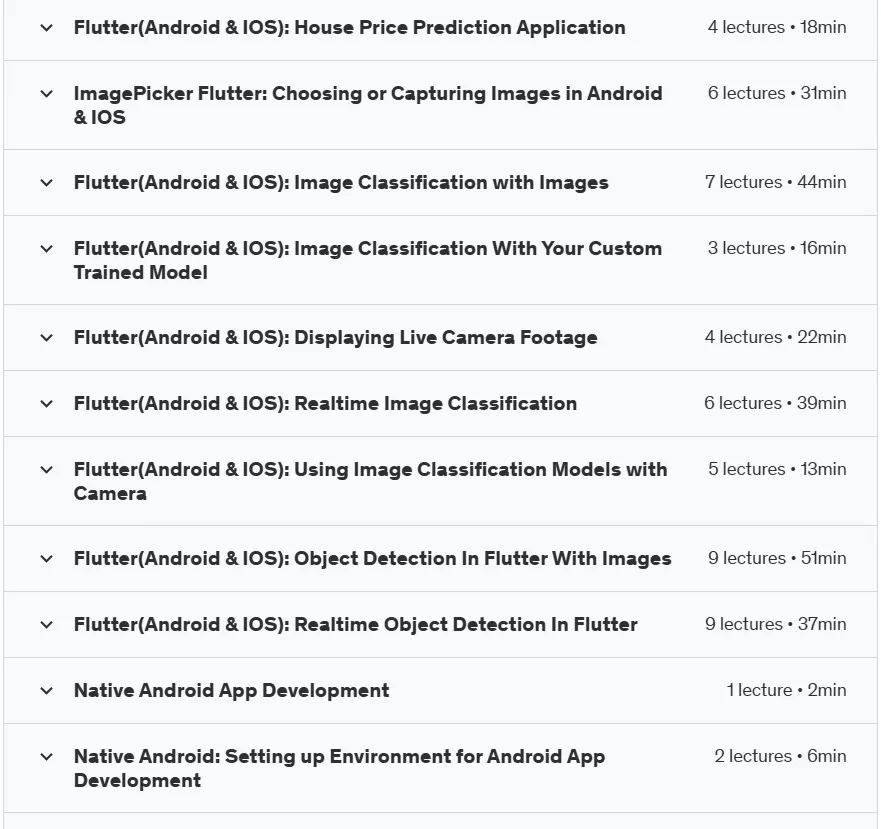Expand Image Classification with Images chevron
The image size is (881, 829).
coord(47,183)
